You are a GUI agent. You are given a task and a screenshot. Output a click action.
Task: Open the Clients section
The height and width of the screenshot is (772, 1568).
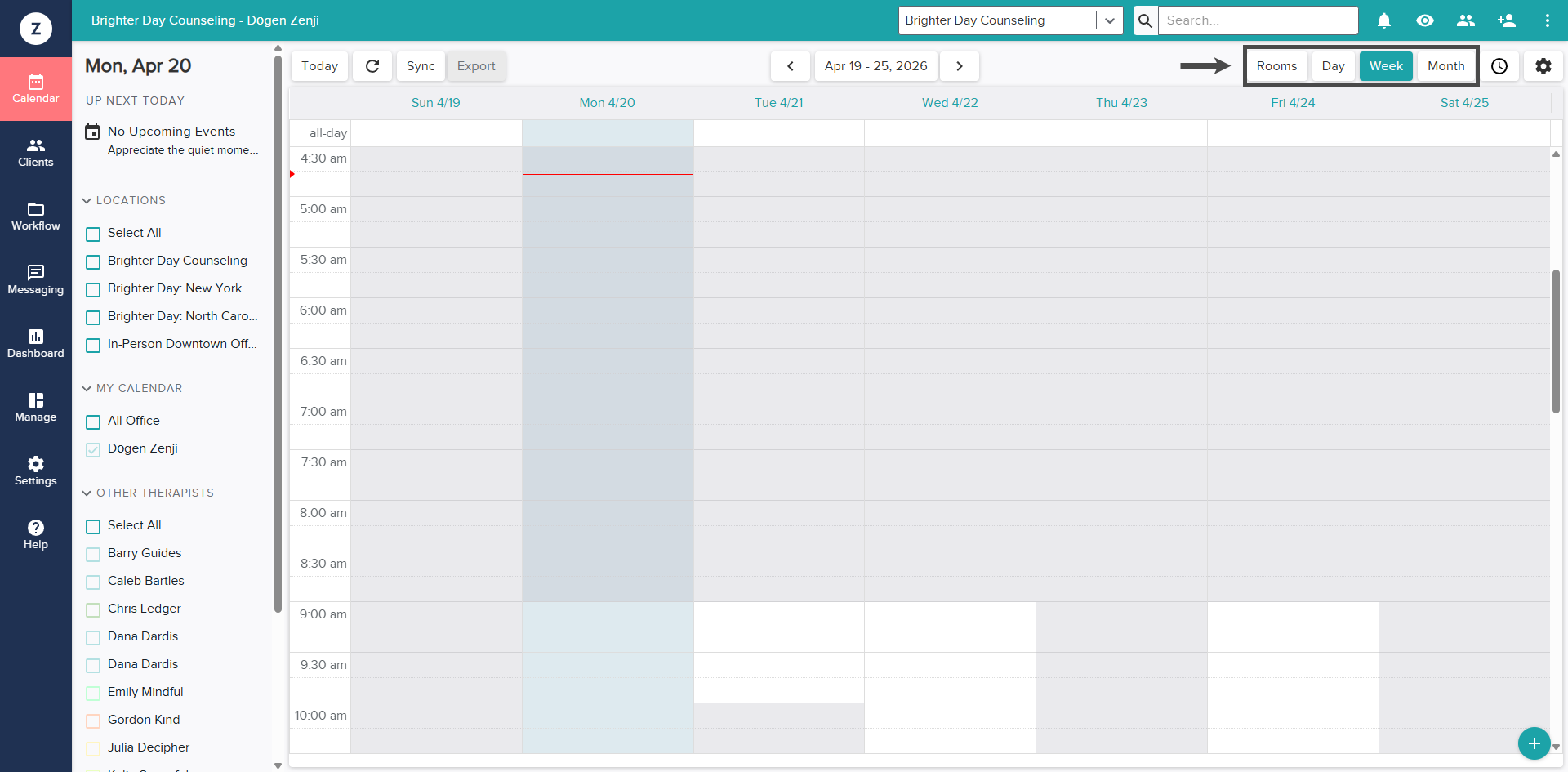pyautogui.click(x=36, y=153)
